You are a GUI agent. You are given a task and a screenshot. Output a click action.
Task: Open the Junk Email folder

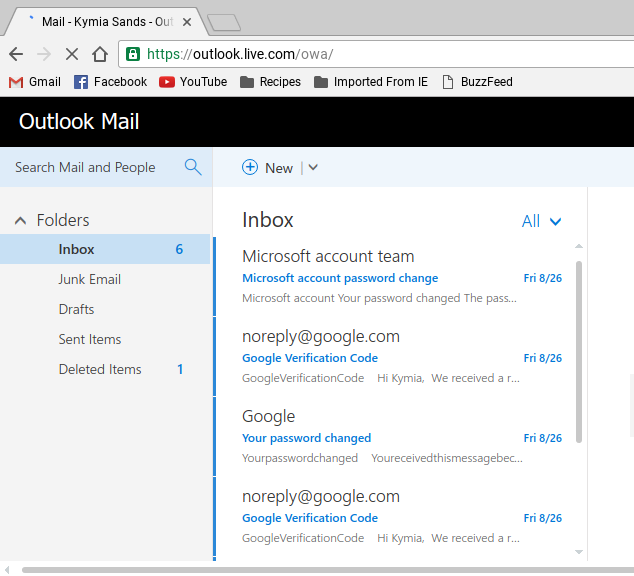(x=89, y=279)
